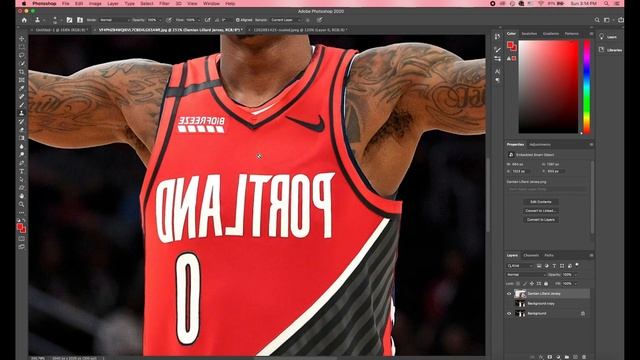
Task: Open the Color panel flyout menu
Action: (x=591, y=33)
